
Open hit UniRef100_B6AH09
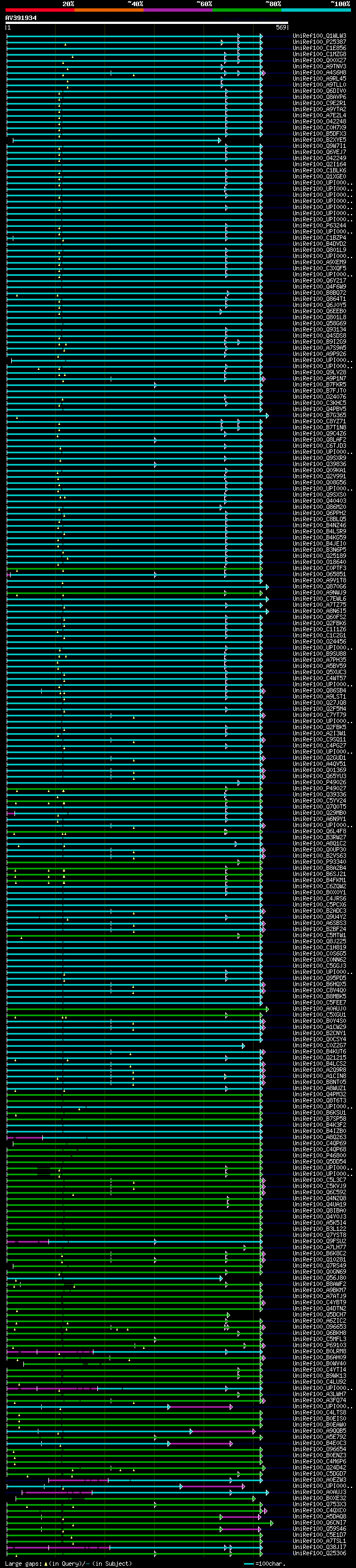pyautogui.click(x=319, y=1357)
